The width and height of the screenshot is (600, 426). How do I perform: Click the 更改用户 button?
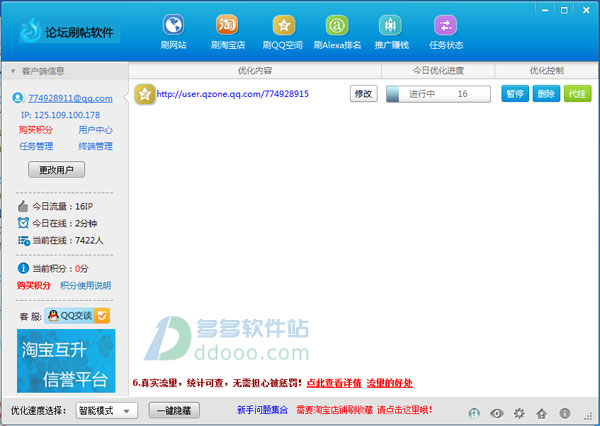pyautogui.click(x=56, y=170)
